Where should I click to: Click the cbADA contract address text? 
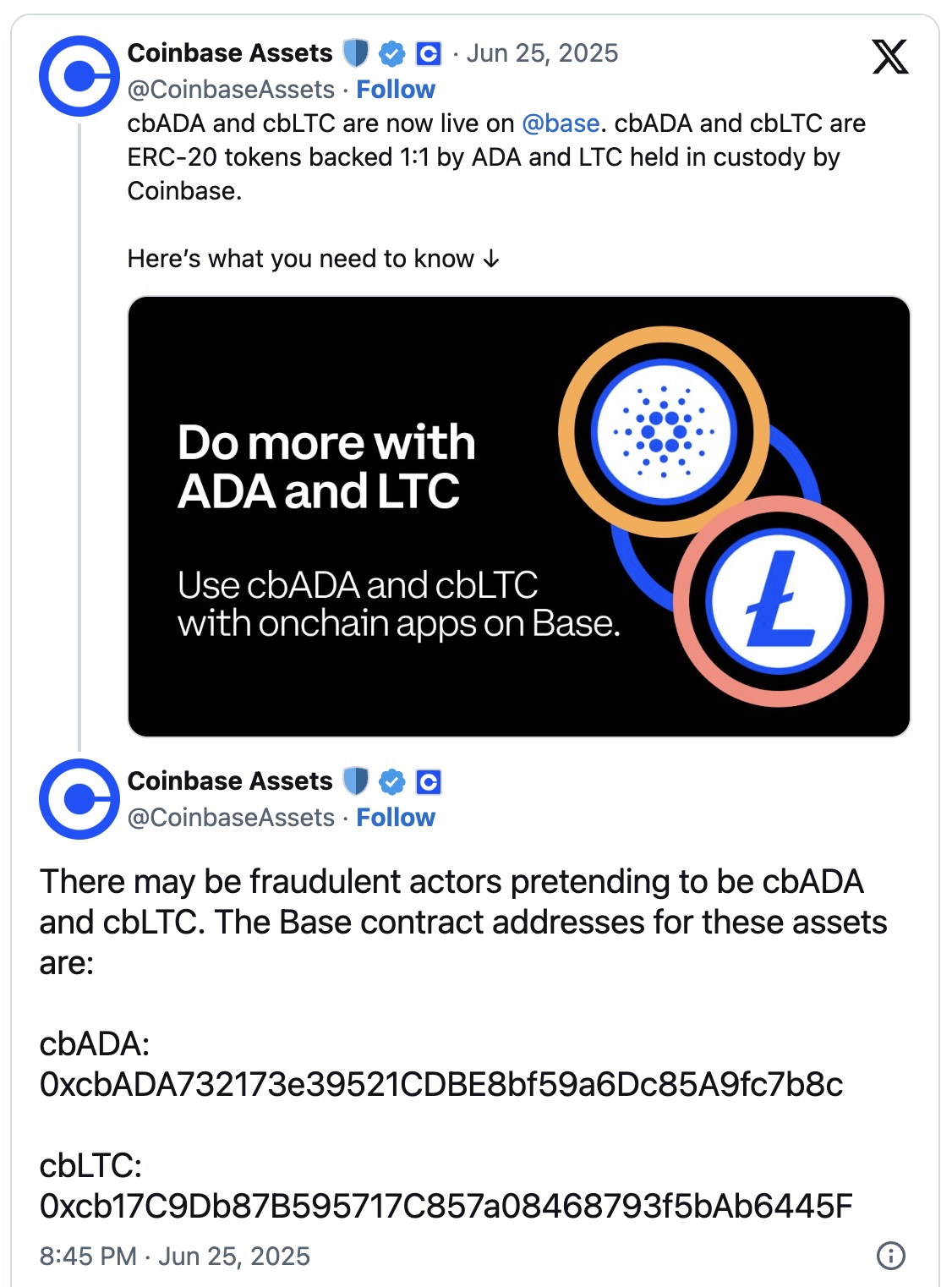[441, 1084]
